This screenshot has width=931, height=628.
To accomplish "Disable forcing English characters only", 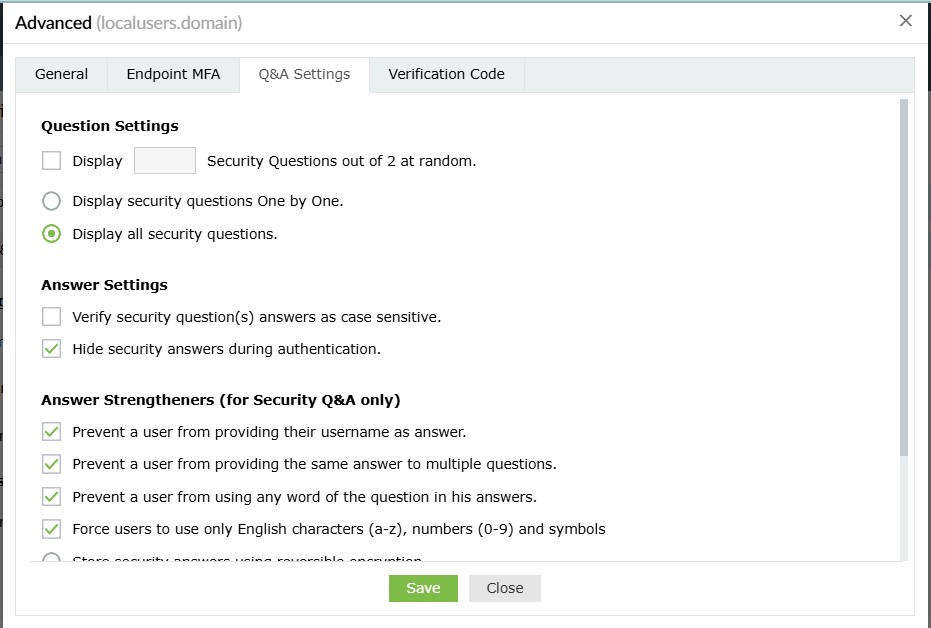I will (x=51, y=530).
